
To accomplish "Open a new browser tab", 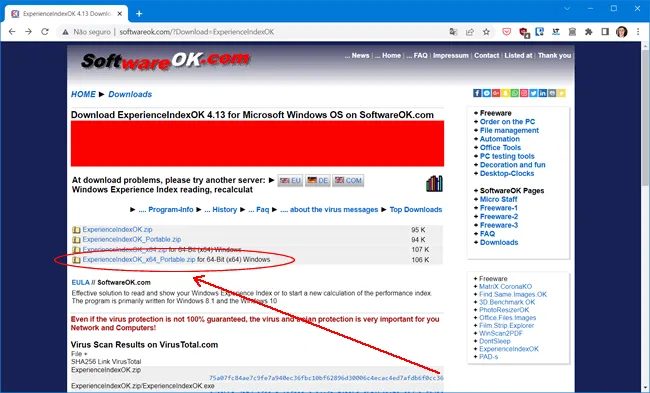I will coord(139,14).
